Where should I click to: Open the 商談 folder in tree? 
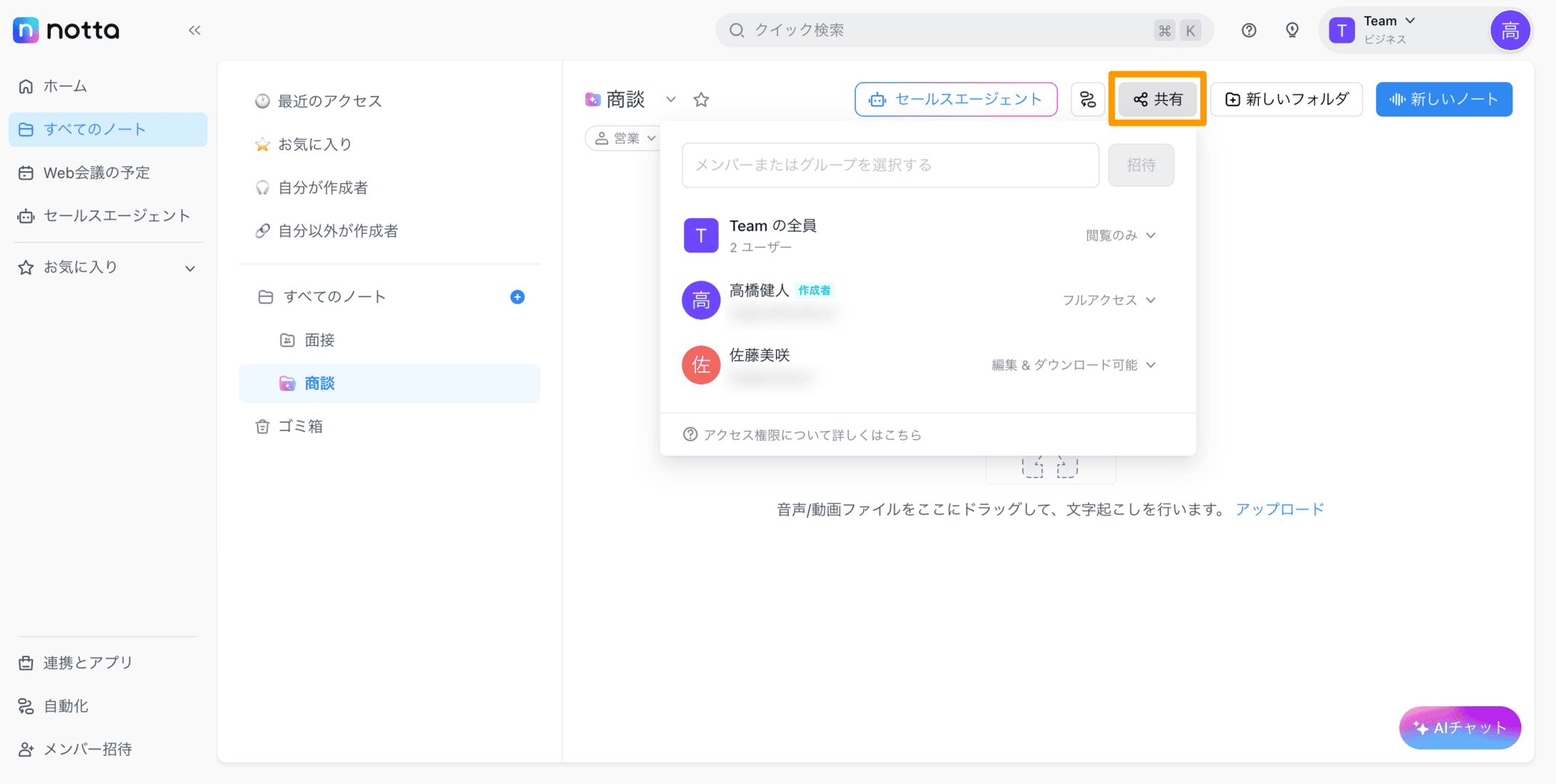coord(389,383)
